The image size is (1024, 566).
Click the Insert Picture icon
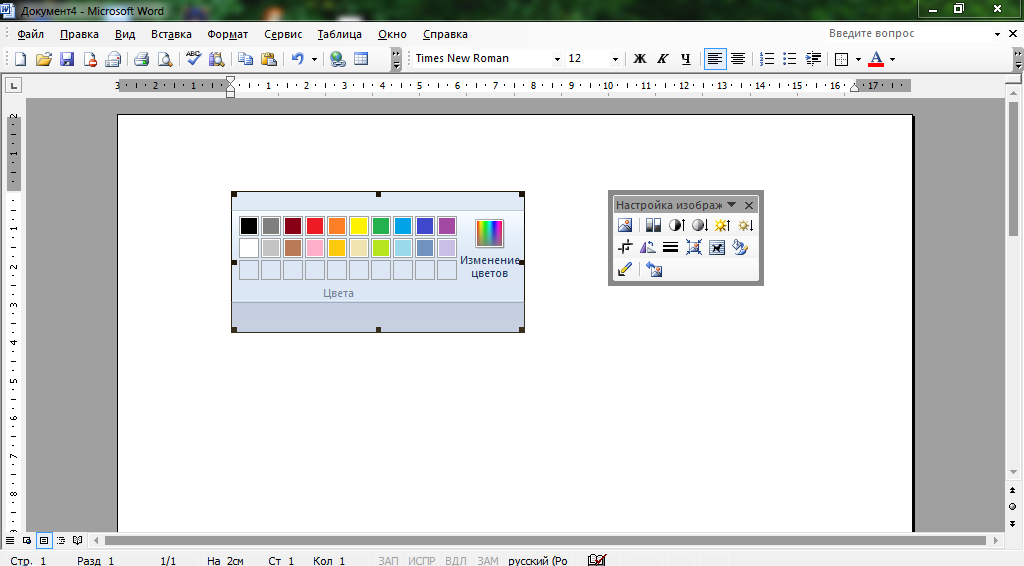click(x=625, y=226)
